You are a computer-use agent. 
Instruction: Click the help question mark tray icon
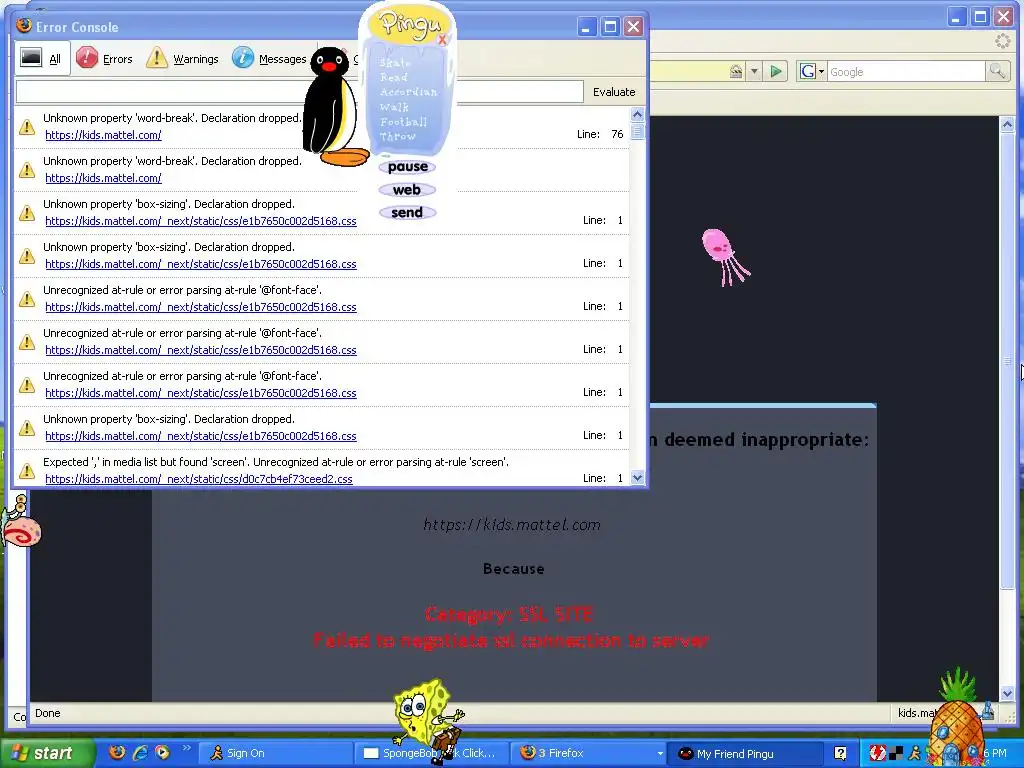tap(840, 753)
